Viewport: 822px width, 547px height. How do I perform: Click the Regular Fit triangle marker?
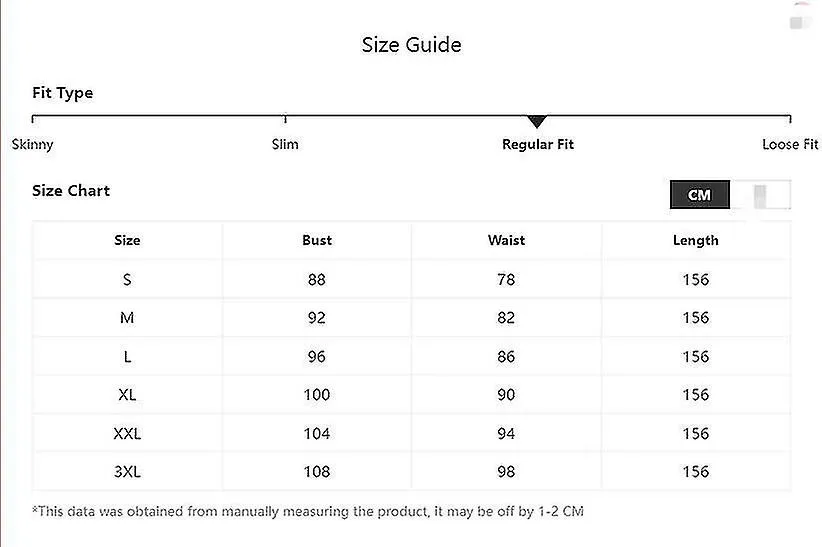click(537, 121)
